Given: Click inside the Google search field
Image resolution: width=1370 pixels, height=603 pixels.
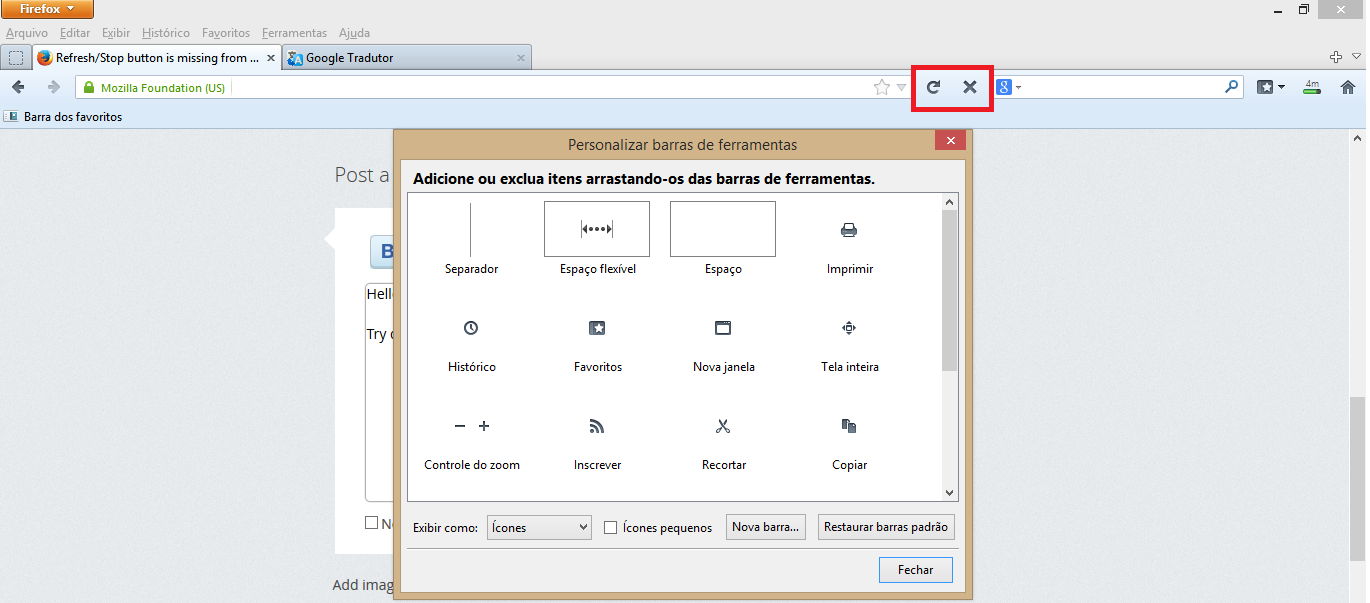Looking at the screenshot, I should coord(1122,88).
